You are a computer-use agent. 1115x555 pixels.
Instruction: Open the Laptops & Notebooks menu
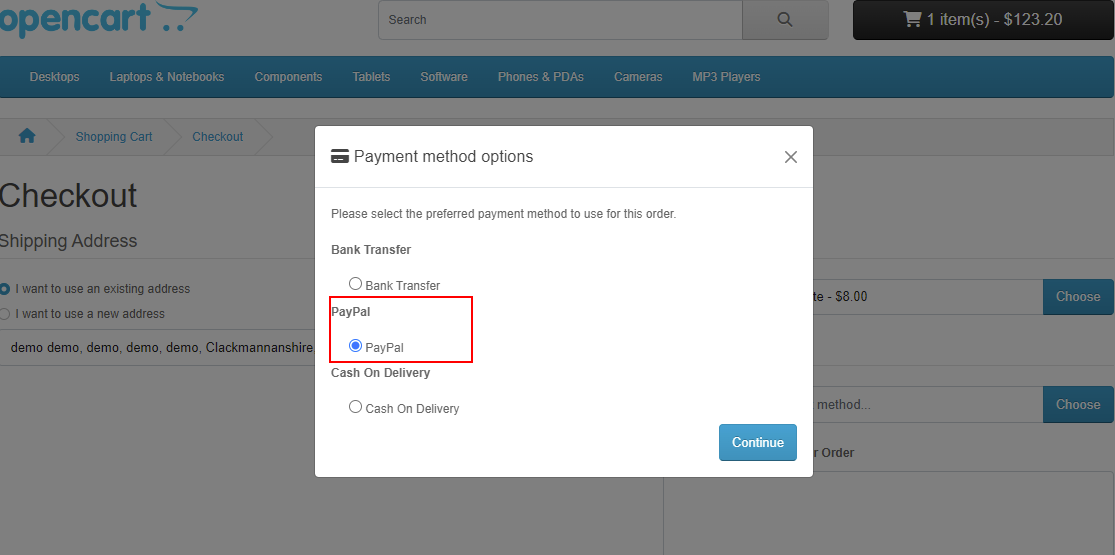(x=167, y=77)
